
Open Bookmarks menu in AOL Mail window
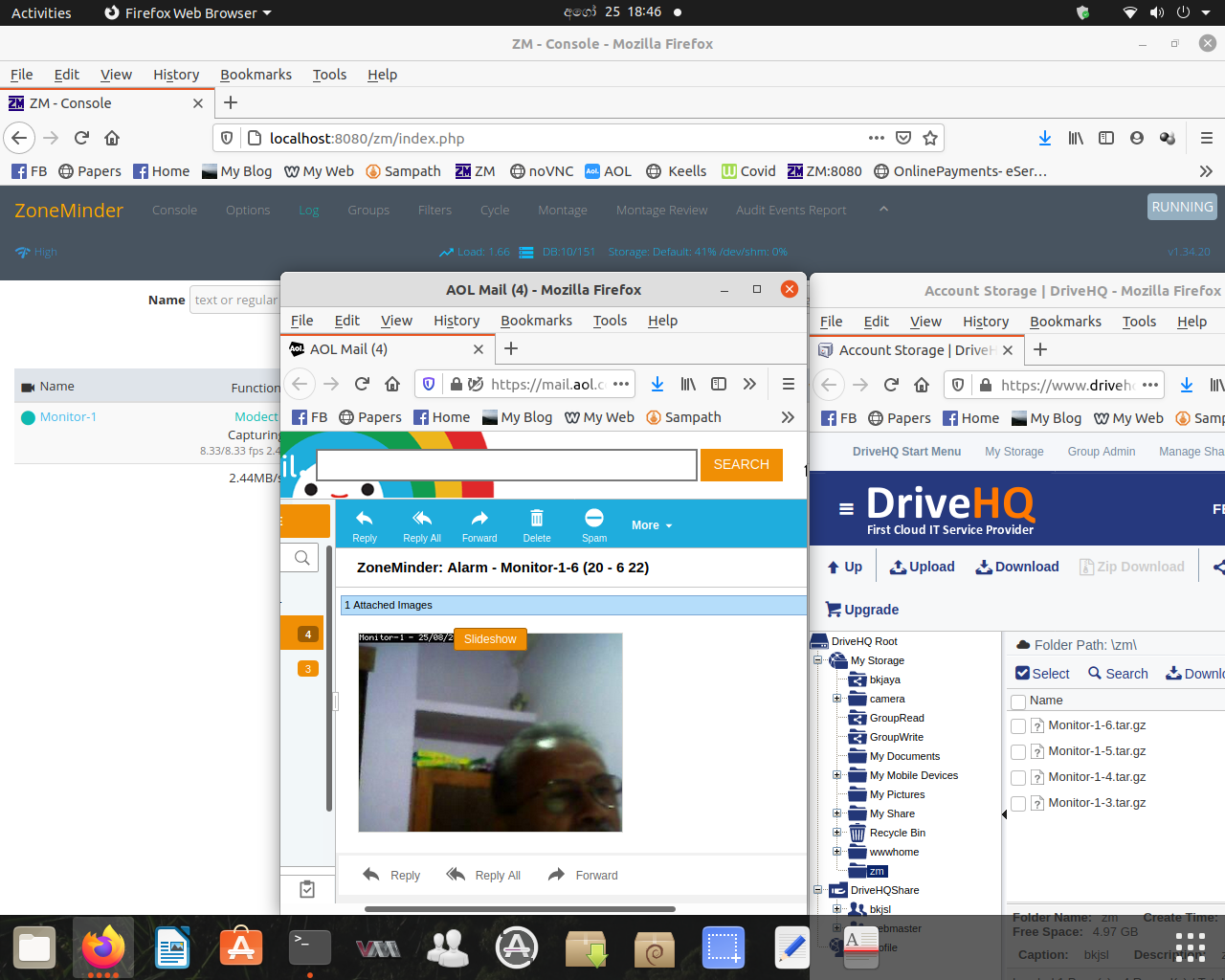pos(536,321)
